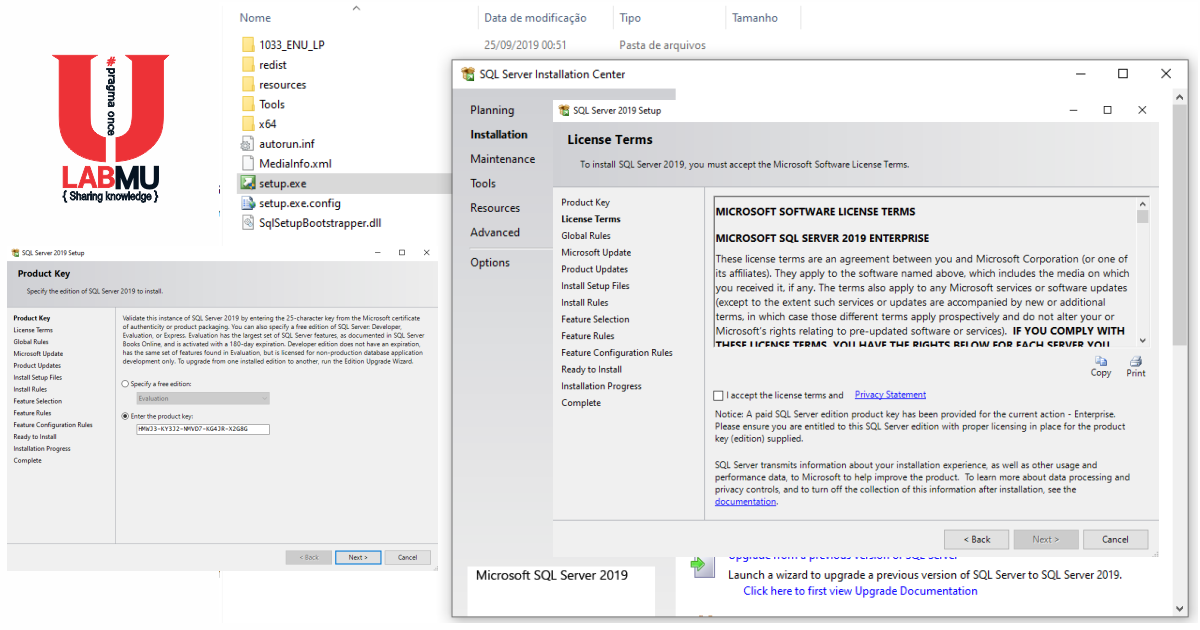Screen dimensions: 1200x630
Task: Click 'Install Setup Files' step in License Terms window
Action: pyautogui.click(x=595, y=286)
